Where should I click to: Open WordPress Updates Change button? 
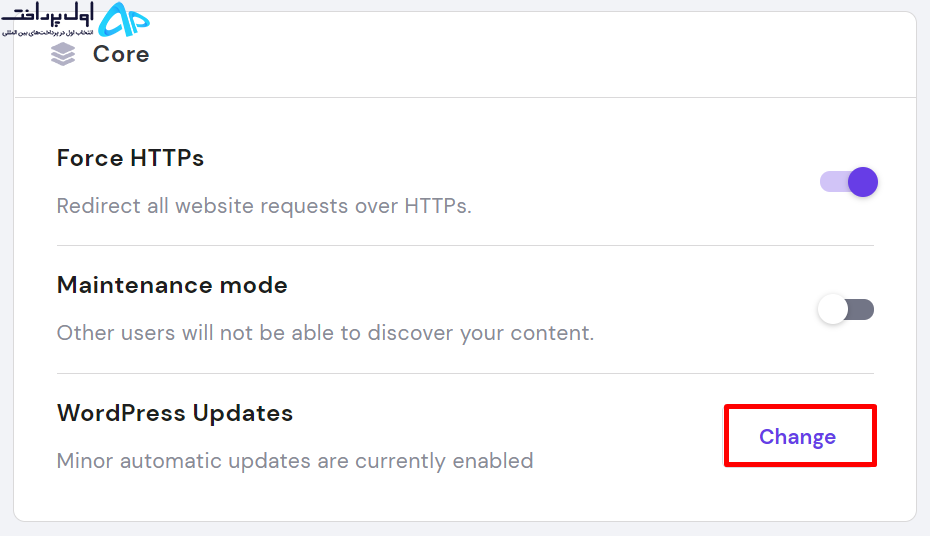pyautogui.click(x=800, y=436)
